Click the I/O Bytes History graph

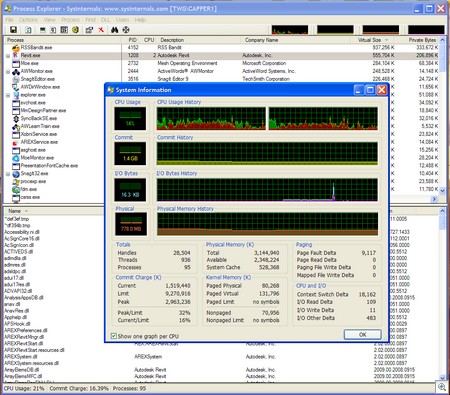point(267,190)
